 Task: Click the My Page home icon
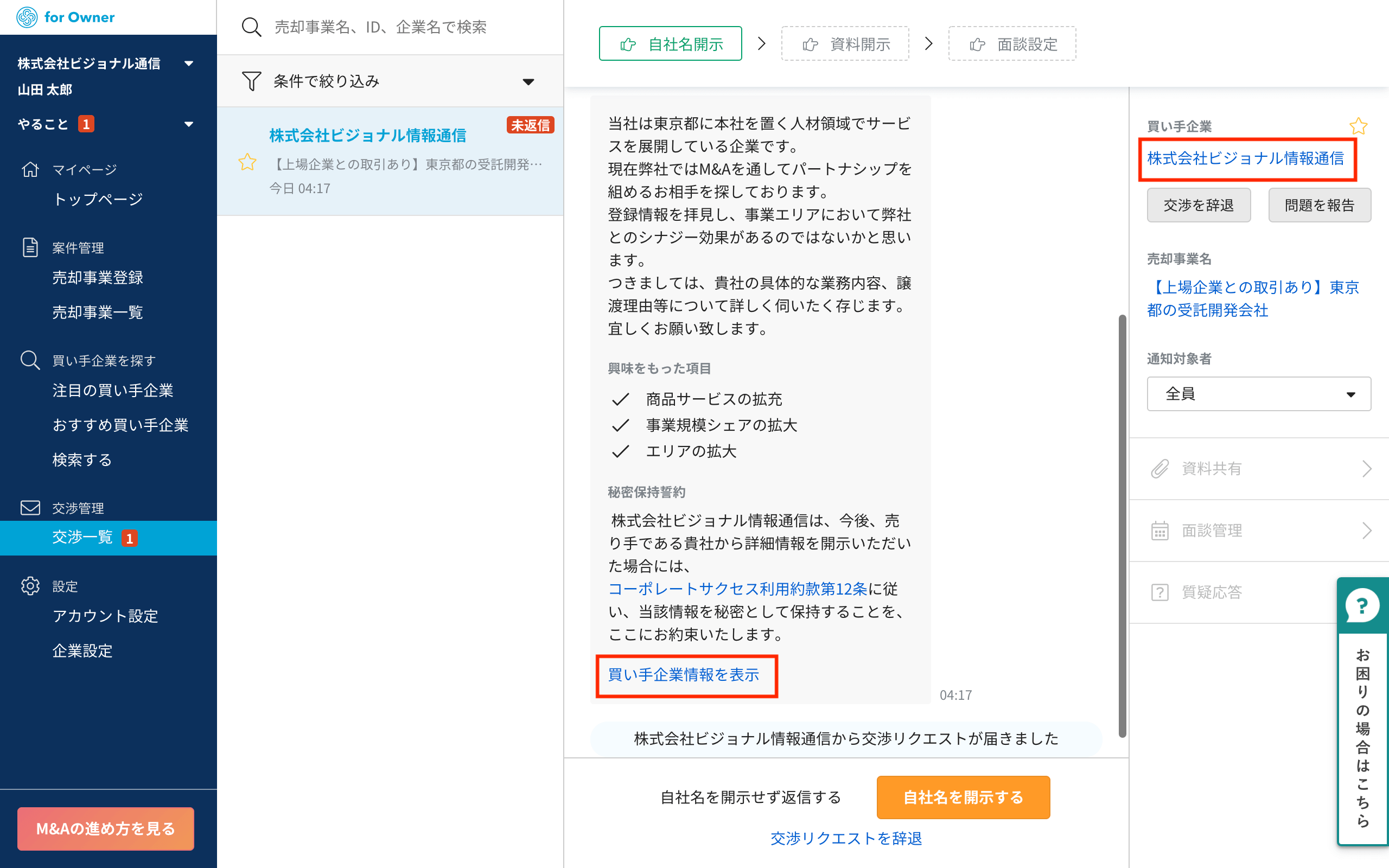tap(30, 169)
